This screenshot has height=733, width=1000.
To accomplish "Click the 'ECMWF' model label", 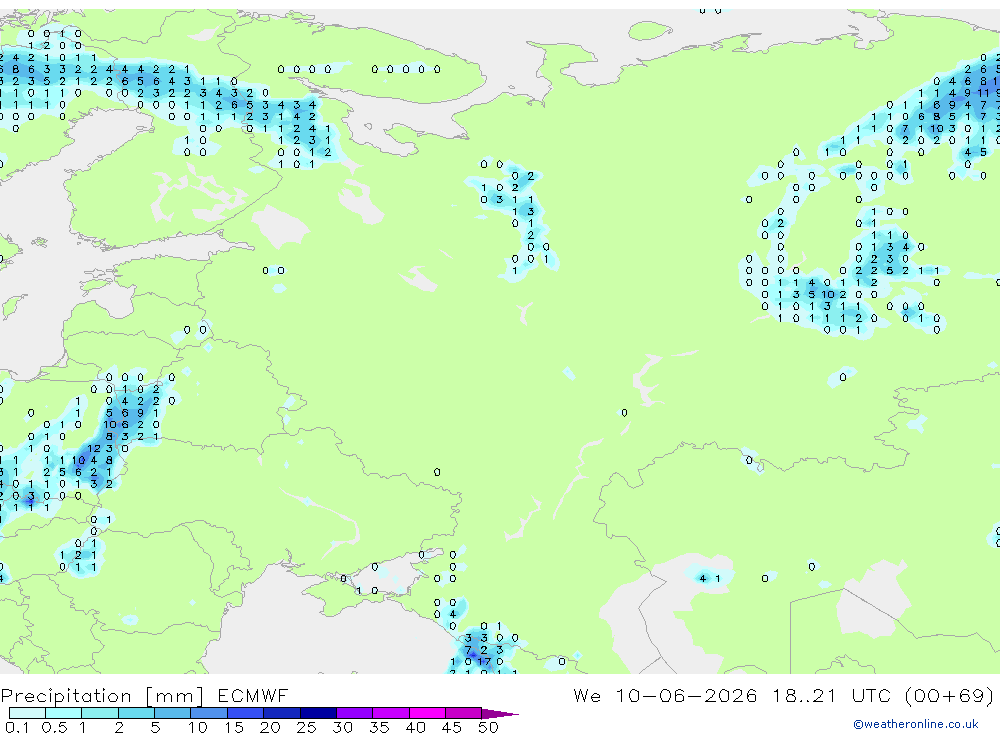I will pyautogui.click(x=253, y=695).
